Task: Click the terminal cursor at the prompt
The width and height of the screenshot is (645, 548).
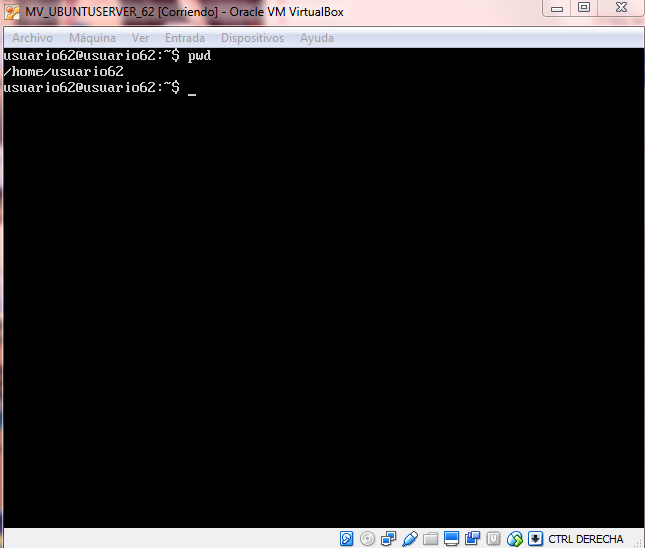Action: pyautogui.click(x=192, y=94)
